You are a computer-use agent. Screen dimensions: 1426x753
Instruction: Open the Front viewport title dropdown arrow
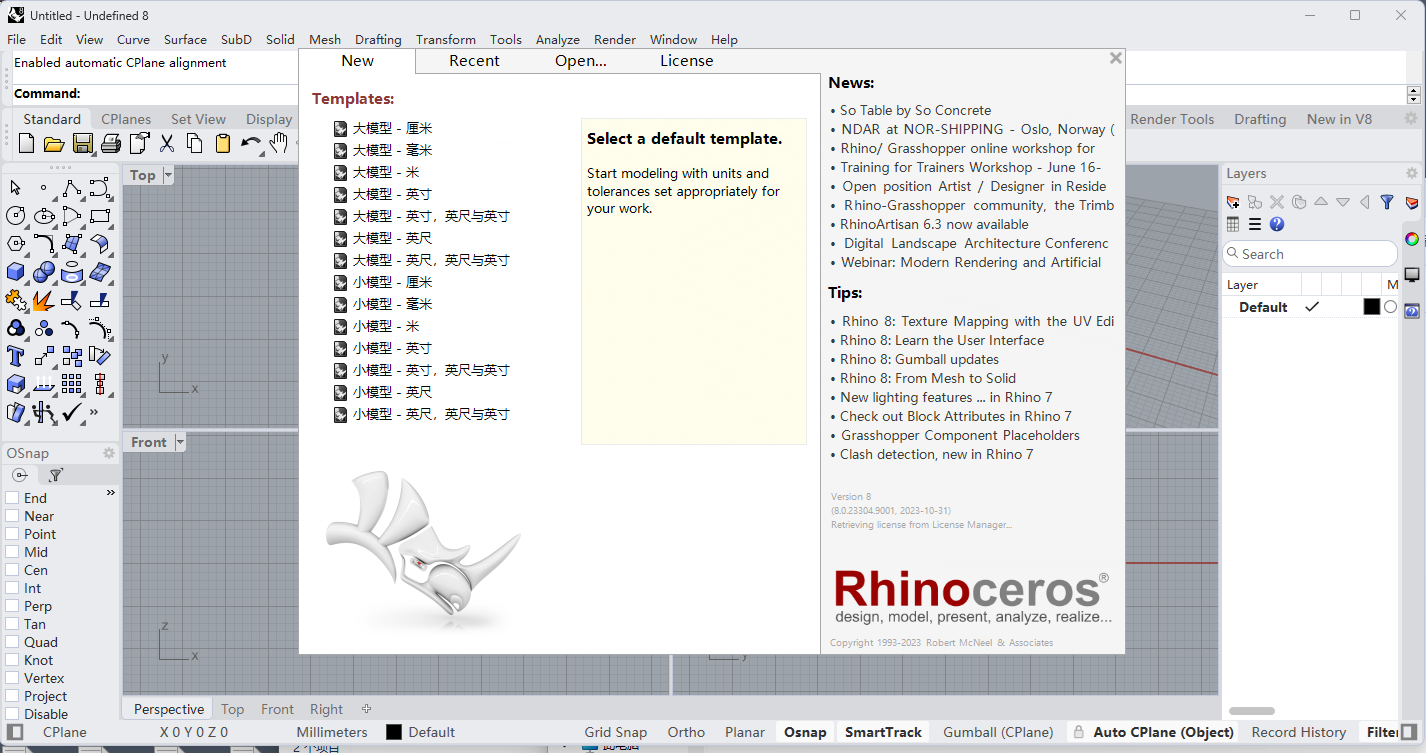(180, 442)
